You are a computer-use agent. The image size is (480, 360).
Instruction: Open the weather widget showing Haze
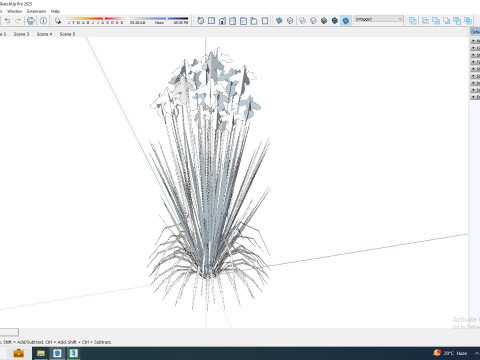point(450,353)
